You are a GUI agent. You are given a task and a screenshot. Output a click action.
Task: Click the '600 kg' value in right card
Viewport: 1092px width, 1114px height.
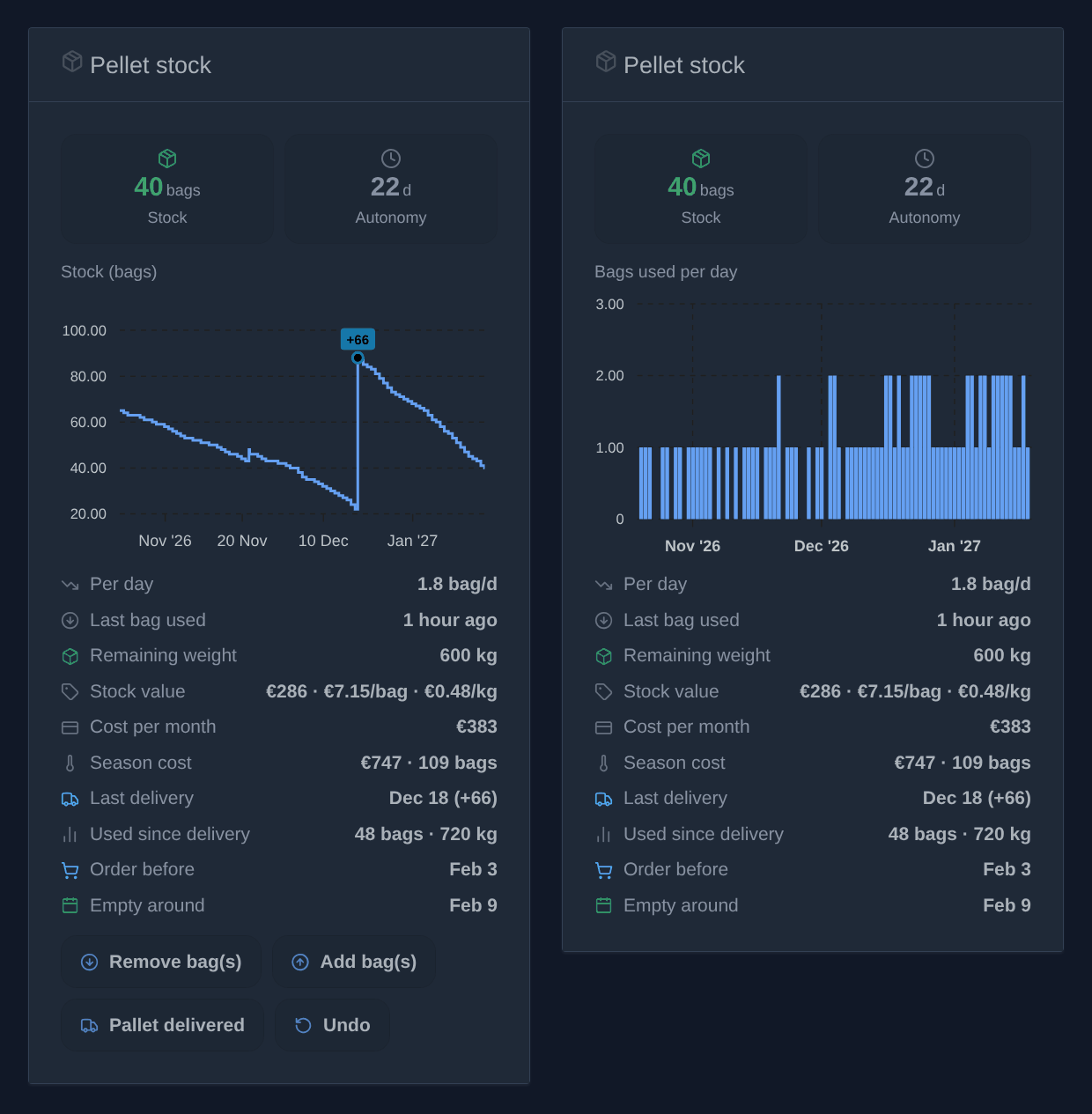point(1002,655)
